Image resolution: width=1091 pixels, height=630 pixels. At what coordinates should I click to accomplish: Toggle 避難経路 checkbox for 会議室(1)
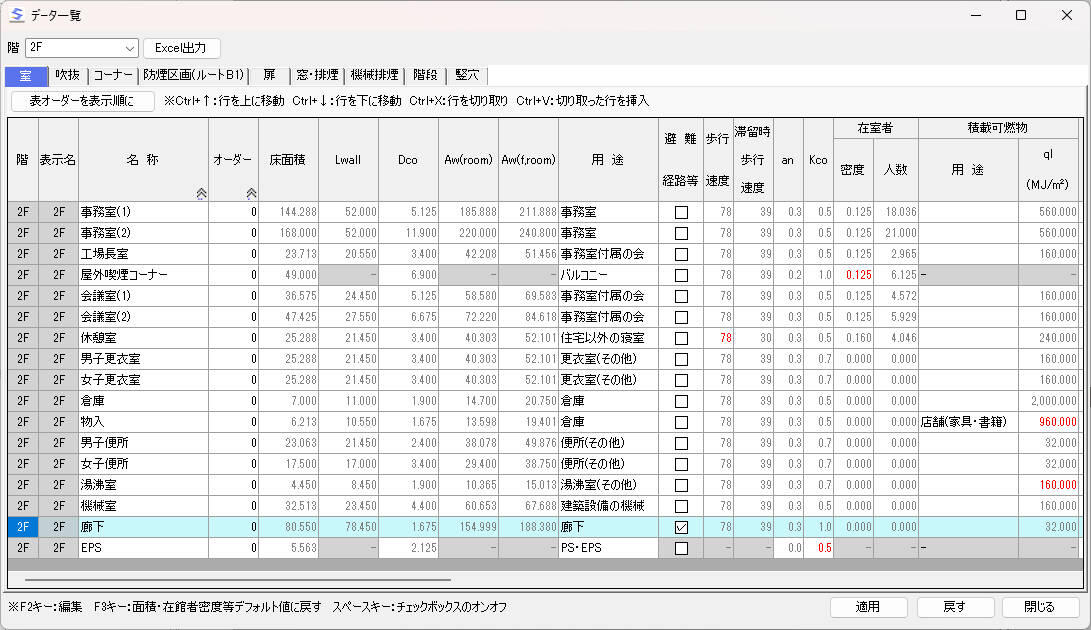(x=681, y=296)
